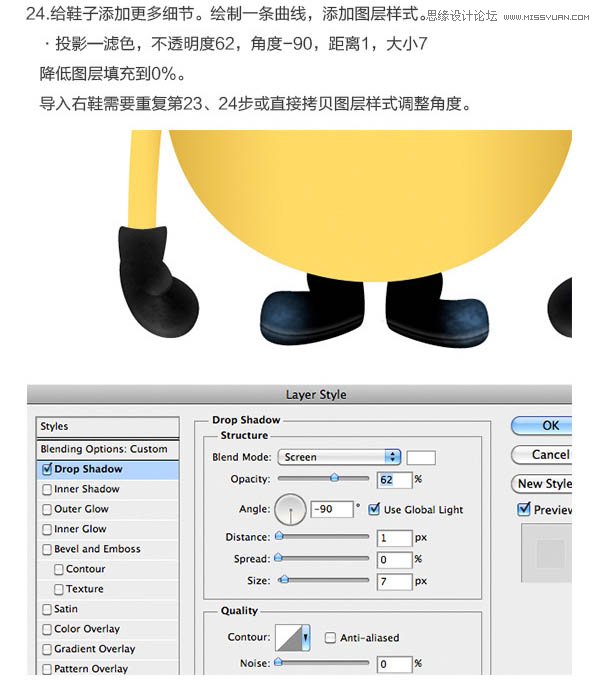Click the Opacity slider handle
This screenshot has height=693, width=600.
click(334, 478)
